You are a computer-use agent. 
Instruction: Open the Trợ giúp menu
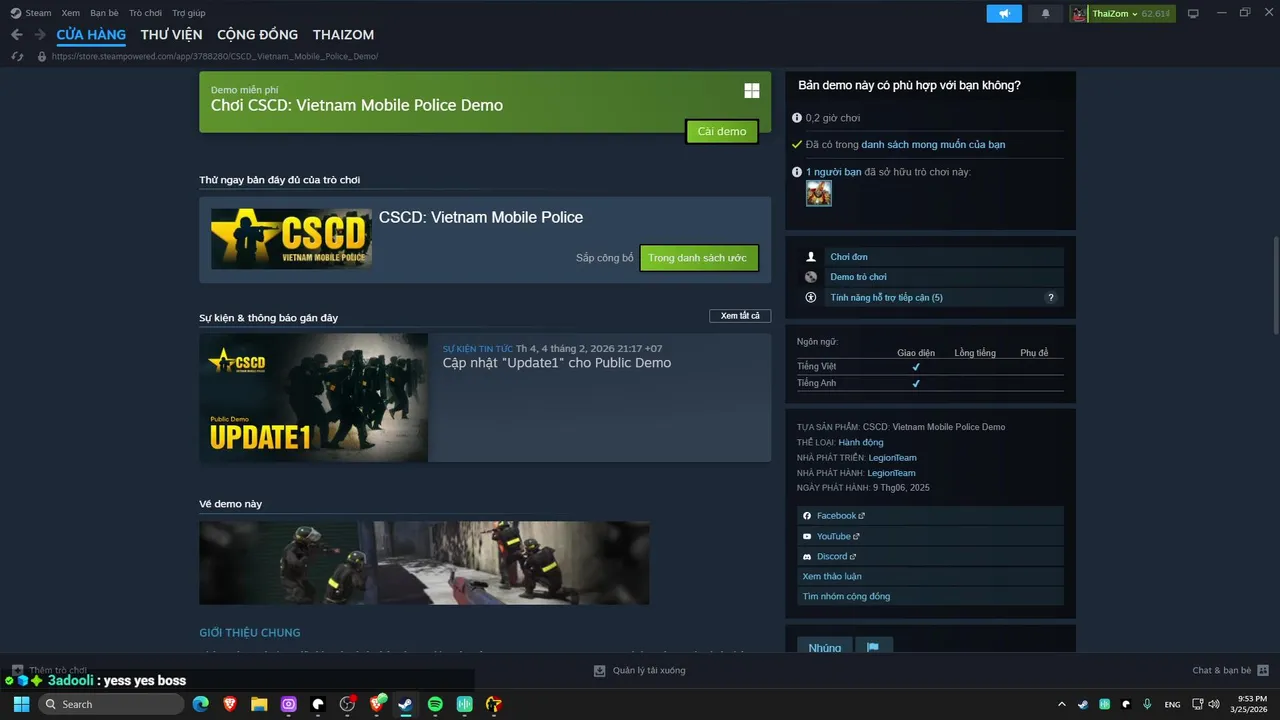pos(188,13)
